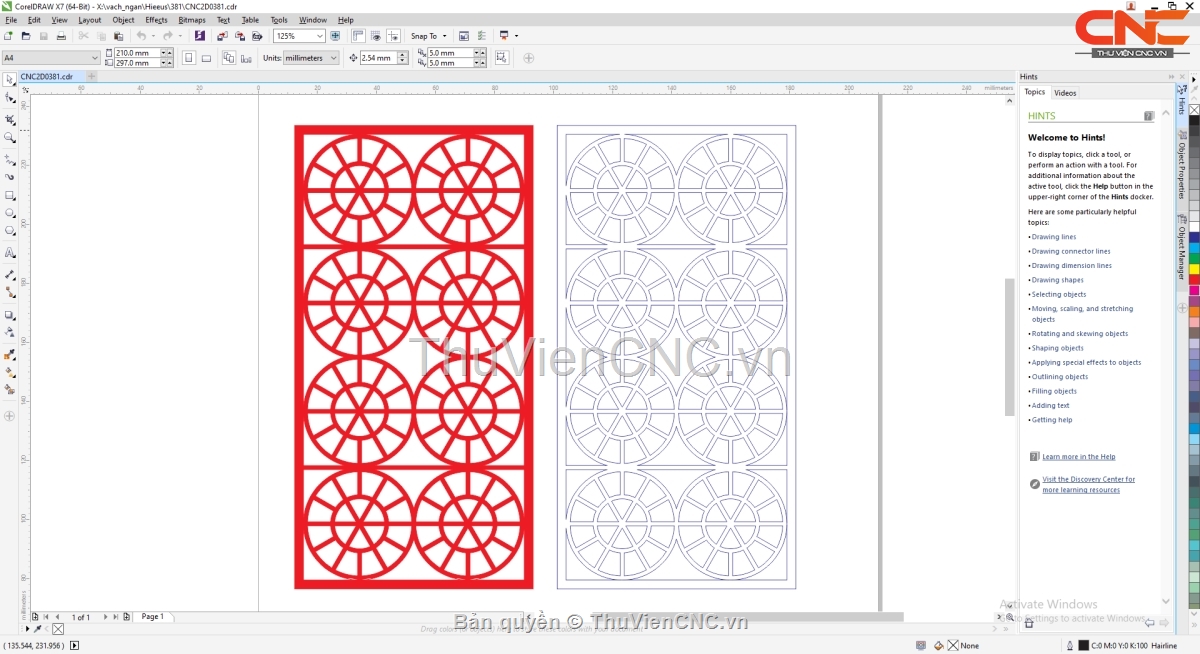Select the Connector tool

tap(10, 293)
